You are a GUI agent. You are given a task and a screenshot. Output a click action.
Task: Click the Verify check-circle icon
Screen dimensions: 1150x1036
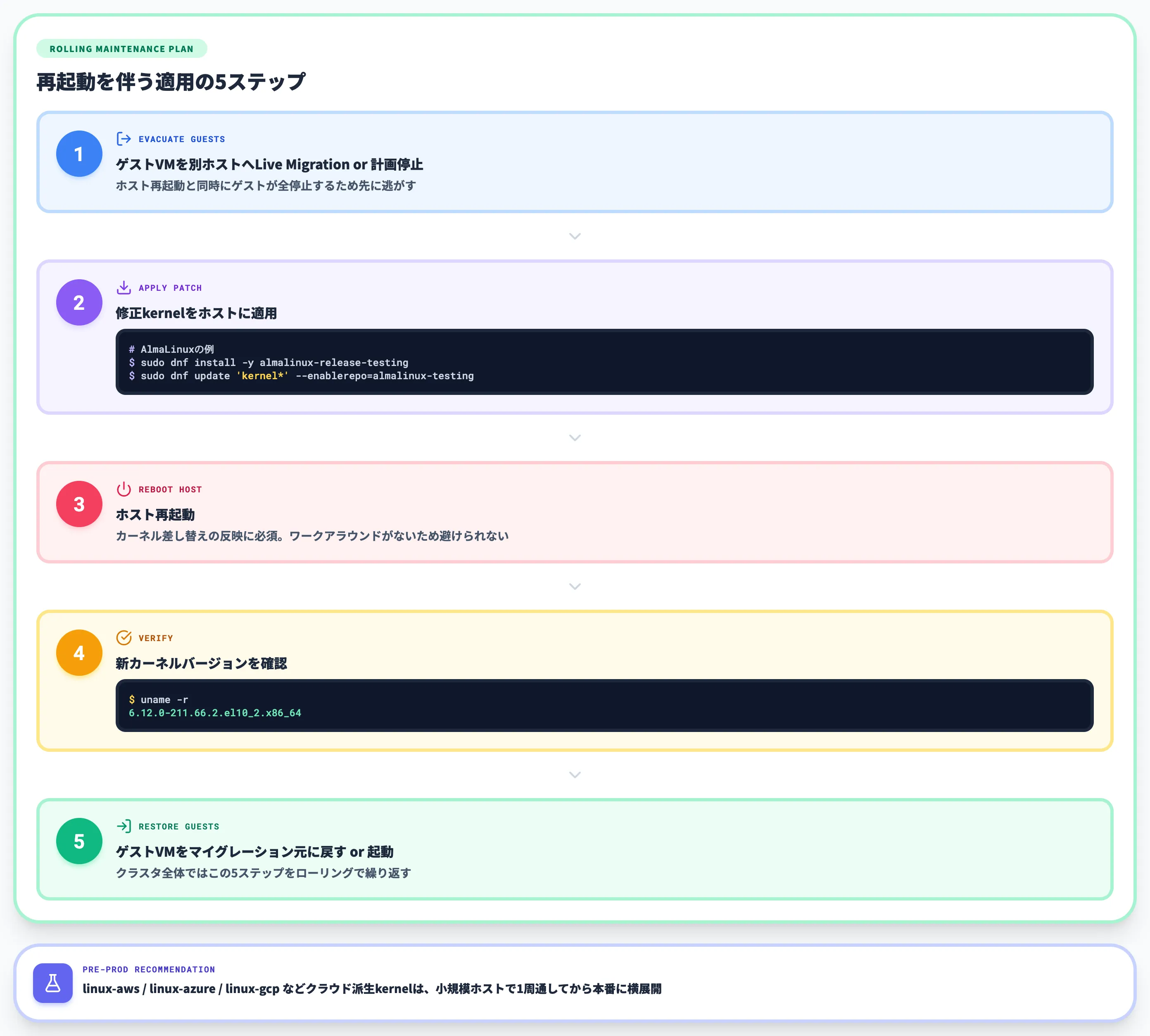[x=124, y=637]
